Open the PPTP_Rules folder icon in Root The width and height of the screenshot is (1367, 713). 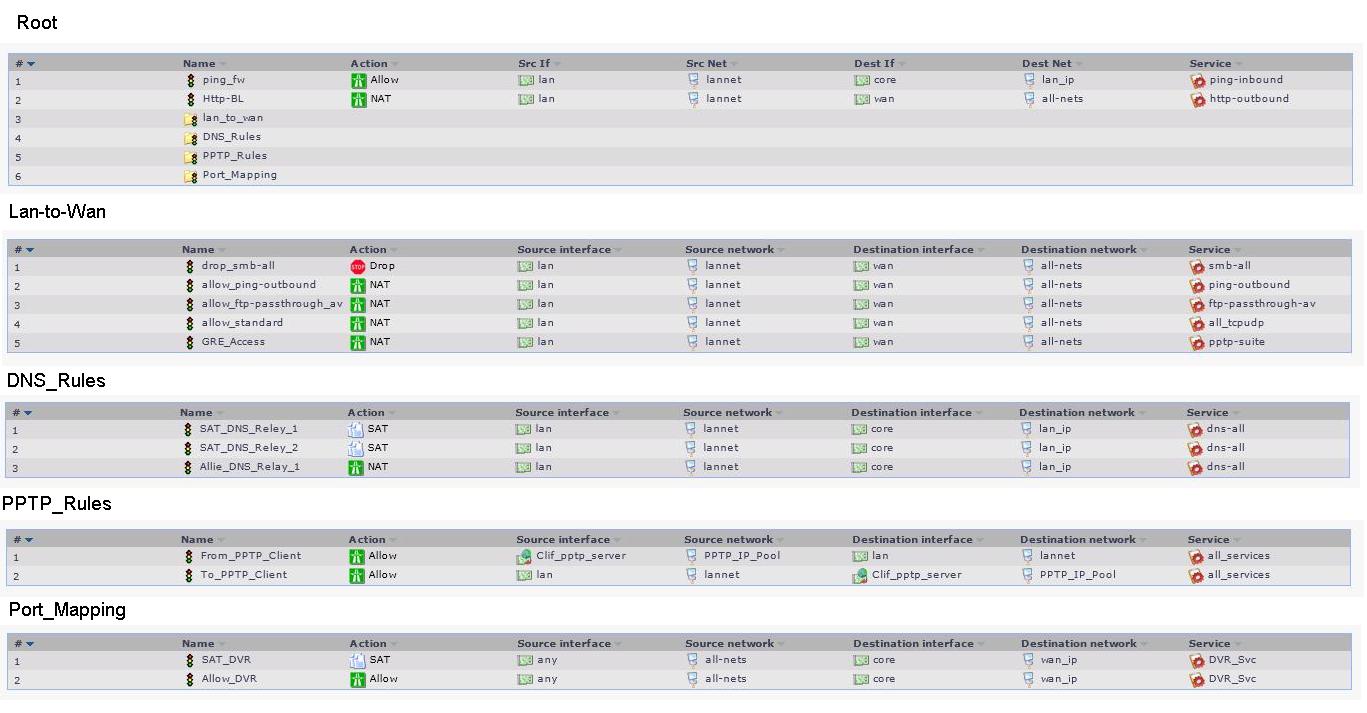(190, 156)
